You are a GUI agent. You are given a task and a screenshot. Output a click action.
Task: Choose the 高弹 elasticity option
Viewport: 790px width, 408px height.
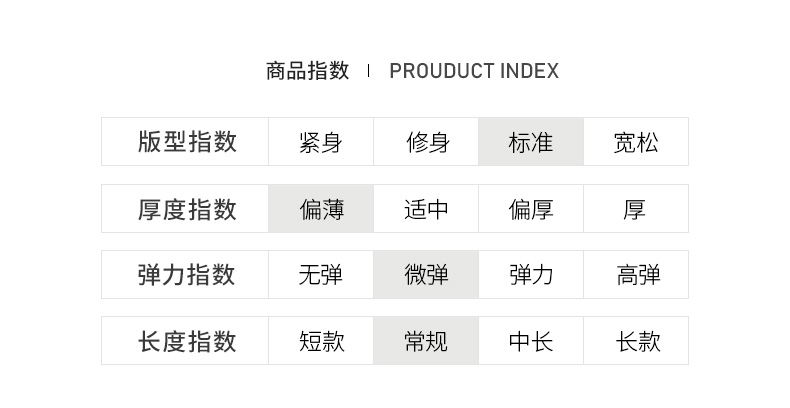[638, 275]
